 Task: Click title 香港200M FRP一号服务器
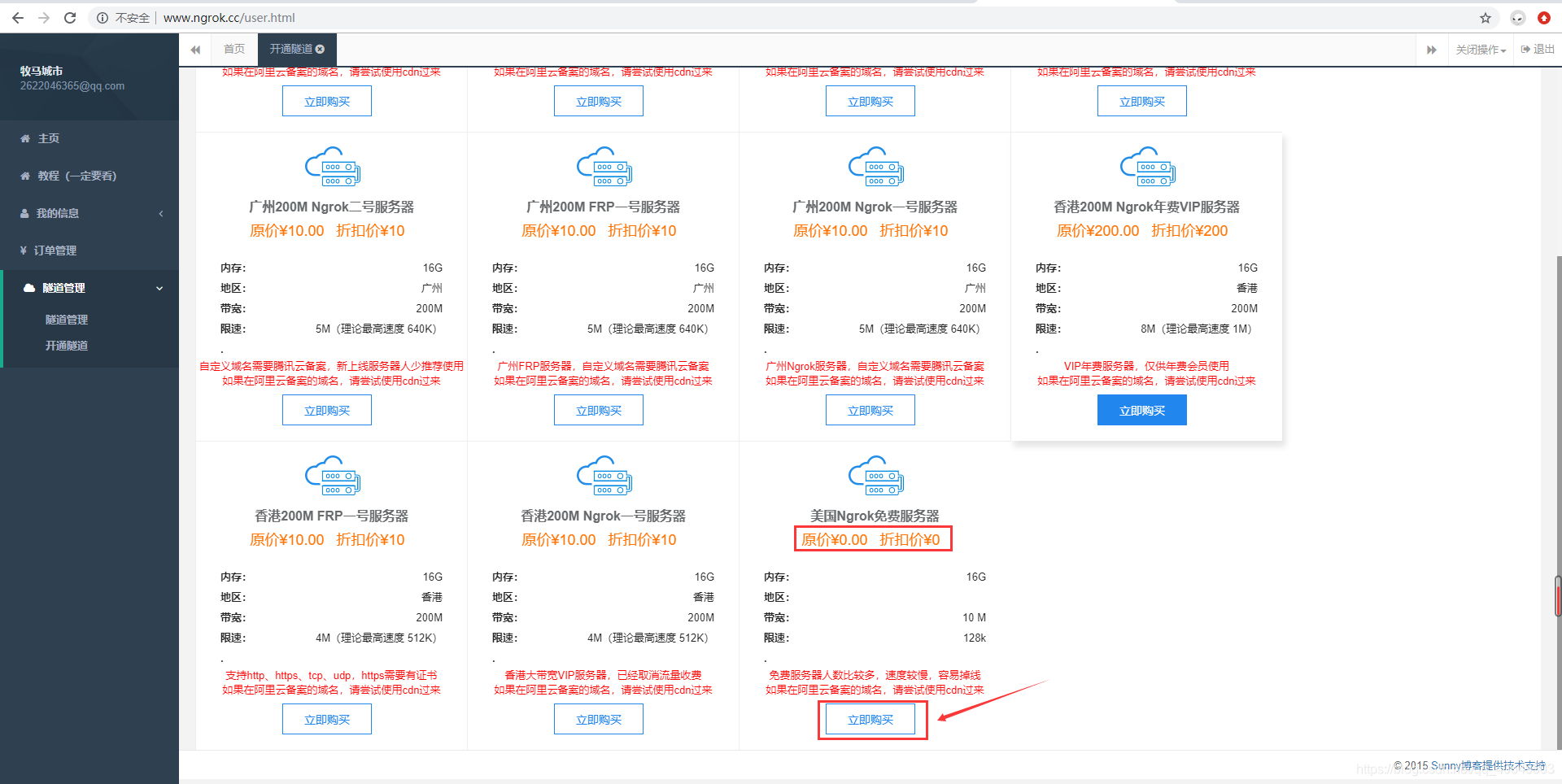(x=332, y=516)
